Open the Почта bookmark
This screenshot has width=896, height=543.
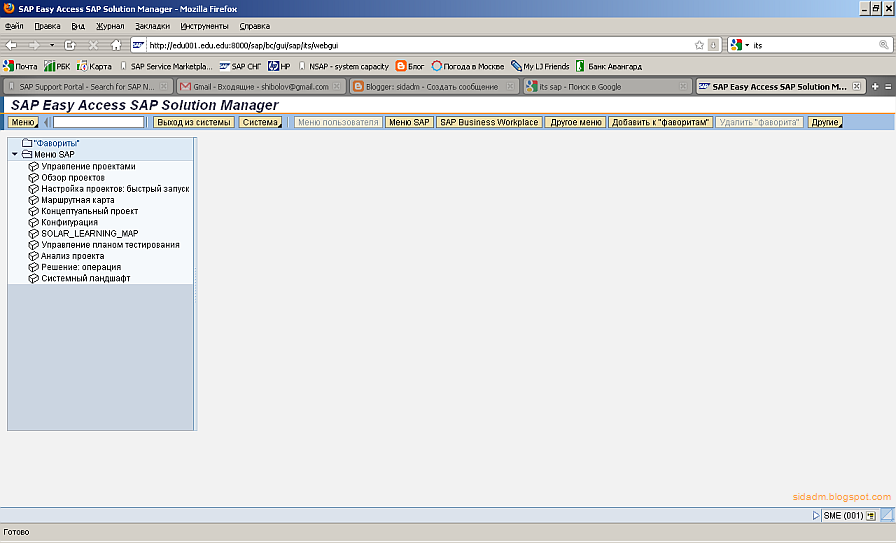click(21, 66)
